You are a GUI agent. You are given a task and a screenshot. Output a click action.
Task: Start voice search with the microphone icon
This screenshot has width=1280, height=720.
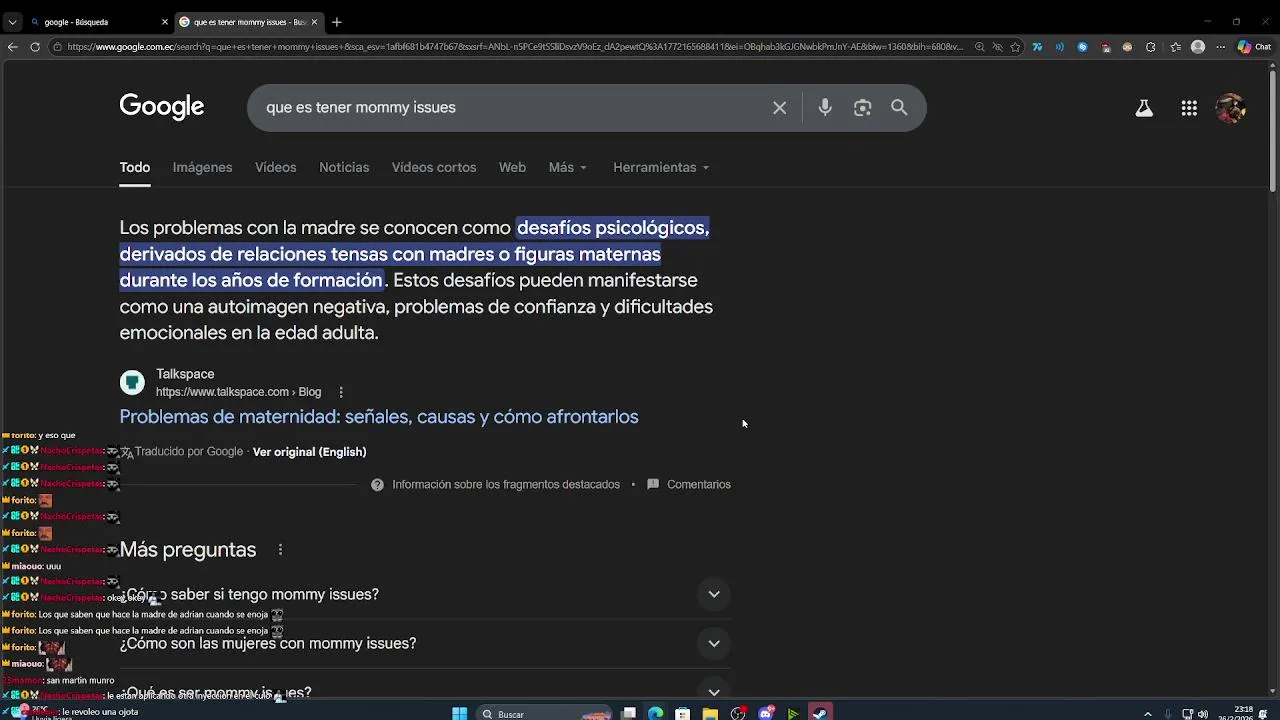(825, 108)
